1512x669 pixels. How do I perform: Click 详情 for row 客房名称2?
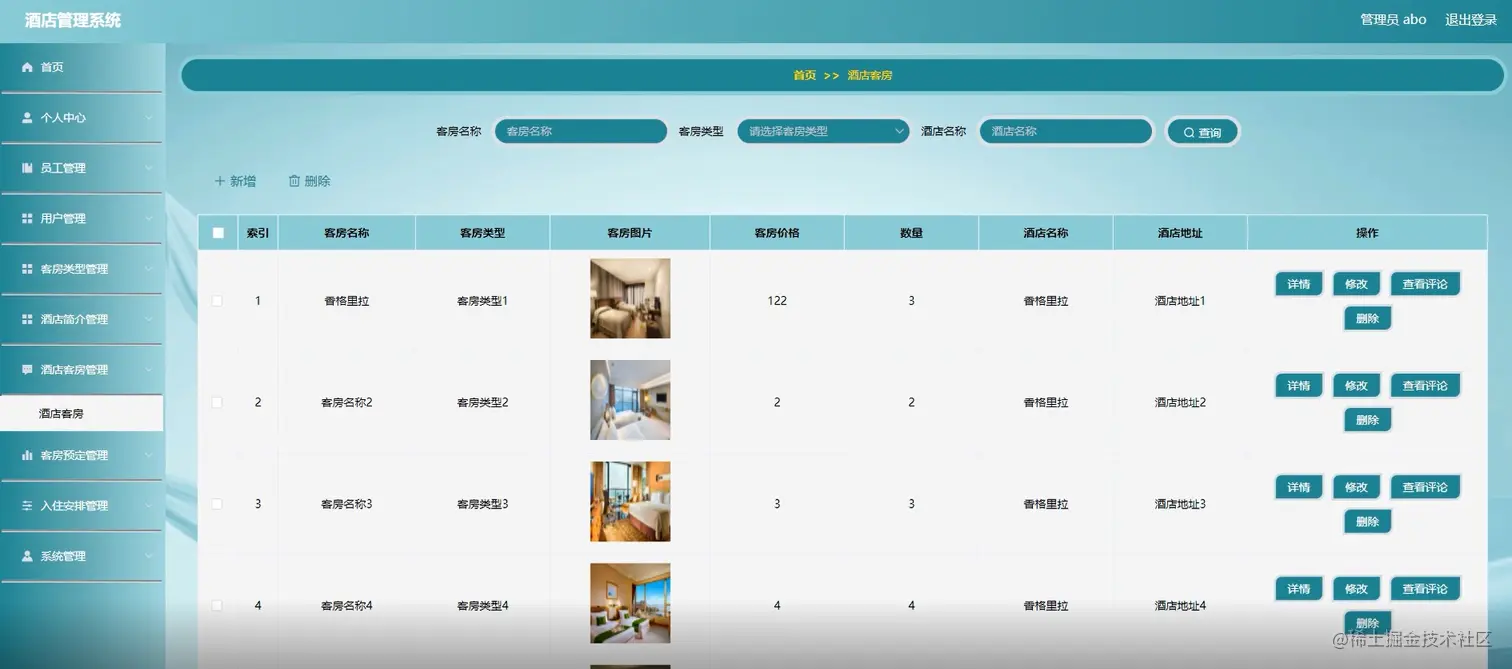[1298, 386]
